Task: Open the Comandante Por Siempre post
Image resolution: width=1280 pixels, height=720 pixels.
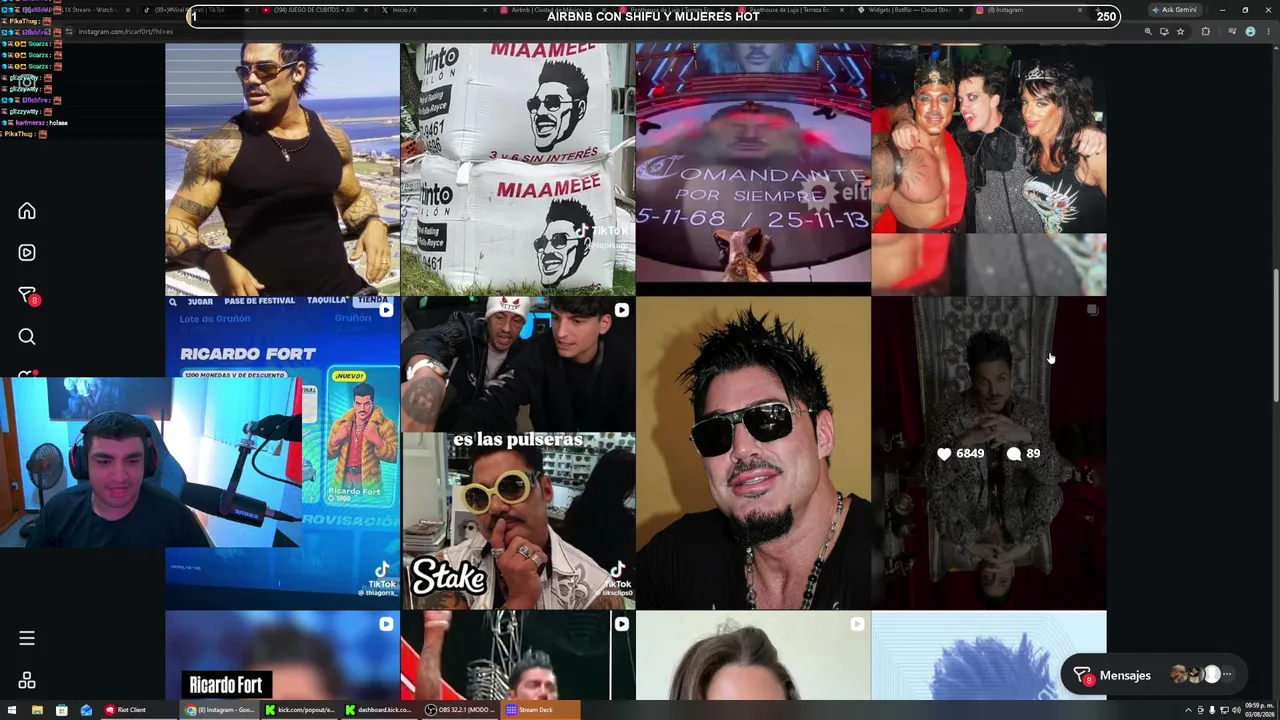Action: pos(753,168)
